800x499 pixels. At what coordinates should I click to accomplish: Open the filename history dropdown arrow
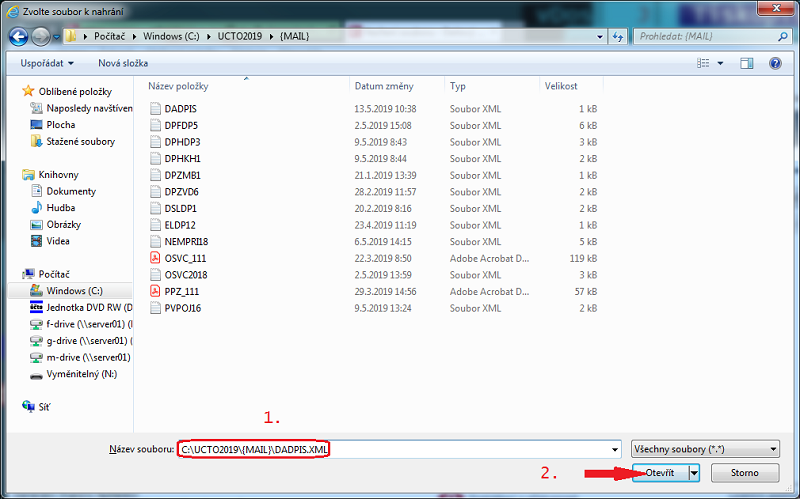615,450
